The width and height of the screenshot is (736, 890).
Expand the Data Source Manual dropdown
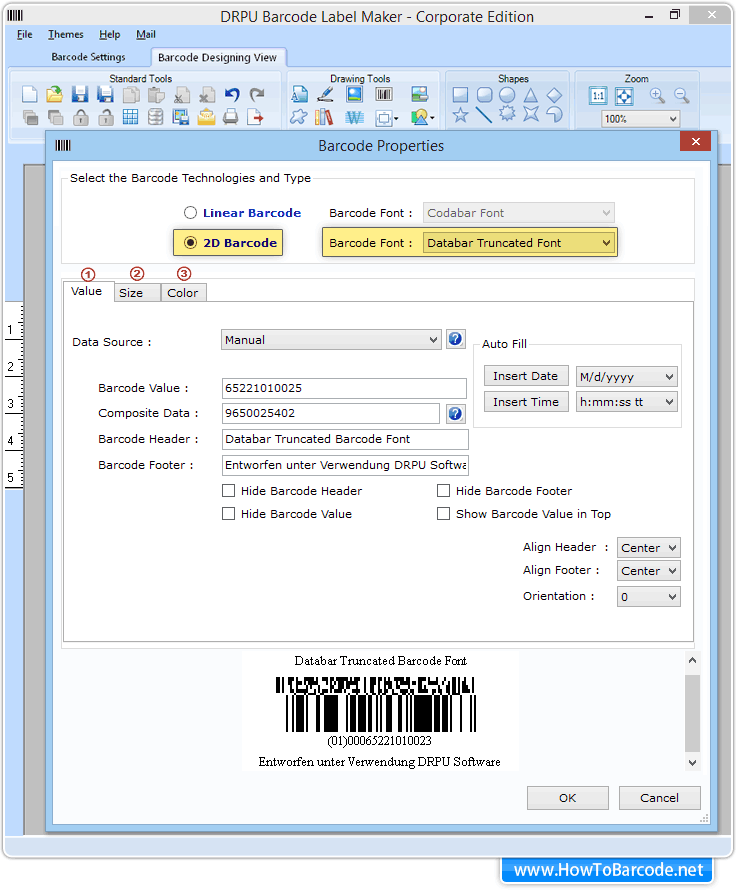tap(330, 340)
